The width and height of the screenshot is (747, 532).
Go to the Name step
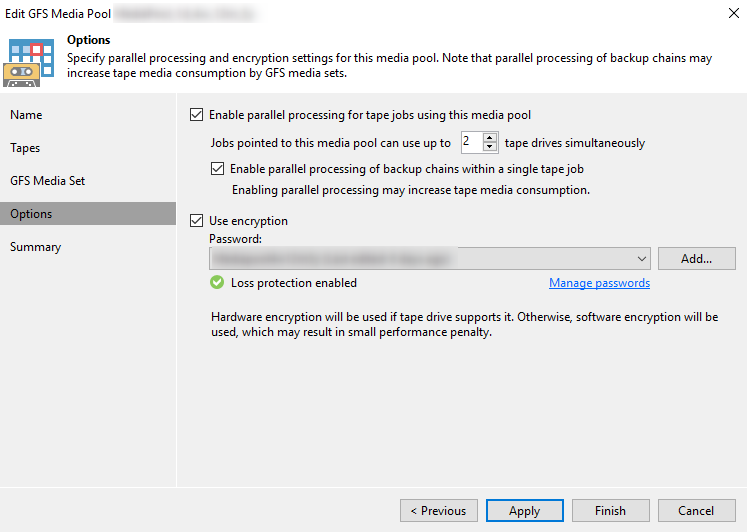tap(26, 115)
